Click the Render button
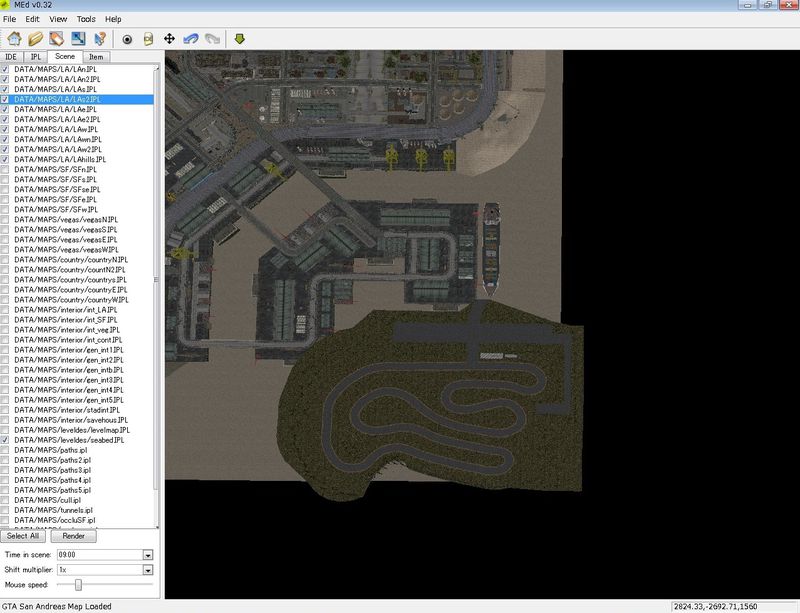This screenshot has height=613, width=800. pyautogui.click(x=73, y=536)
